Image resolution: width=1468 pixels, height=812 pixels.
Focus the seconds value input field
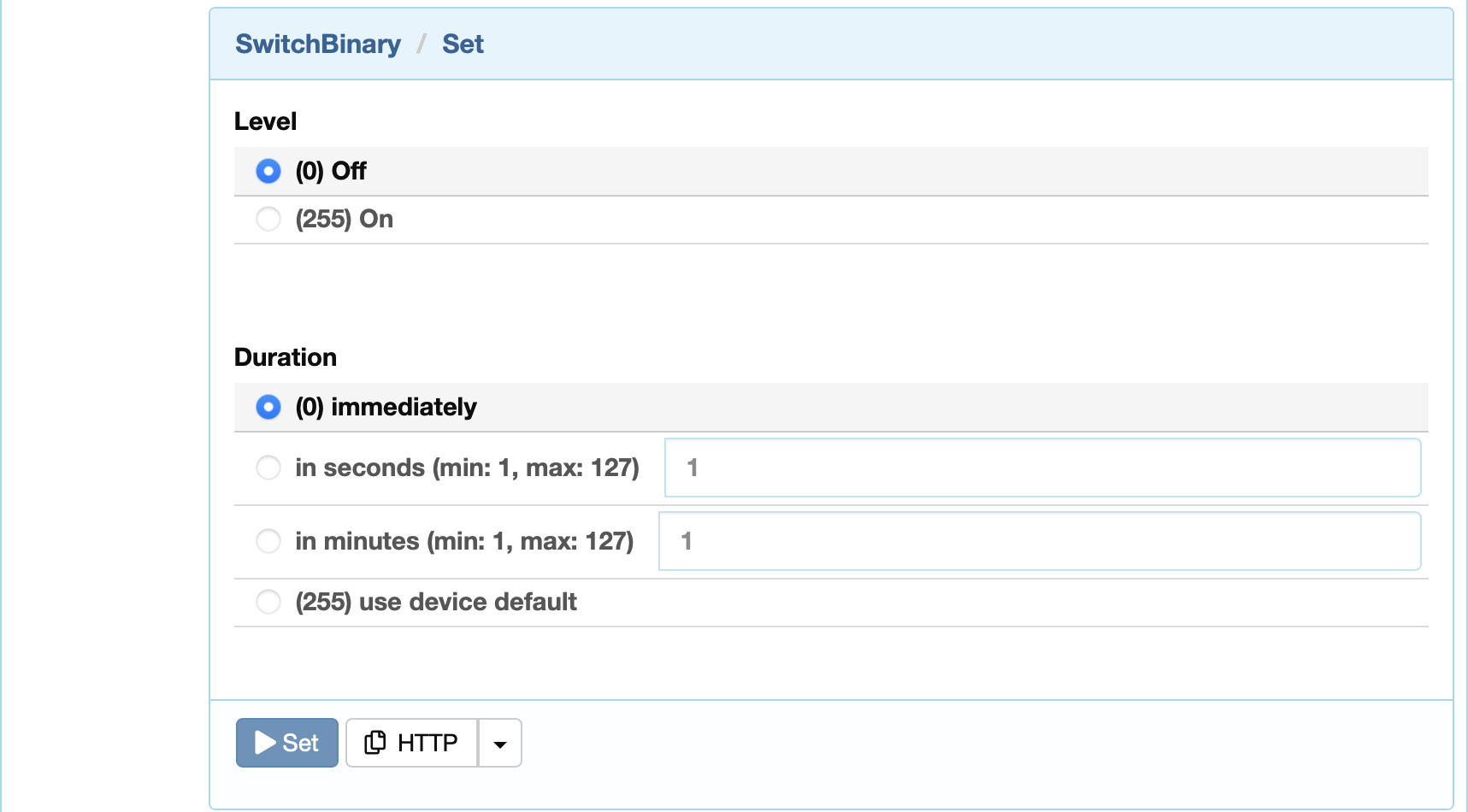click(x=1043, y=468)
